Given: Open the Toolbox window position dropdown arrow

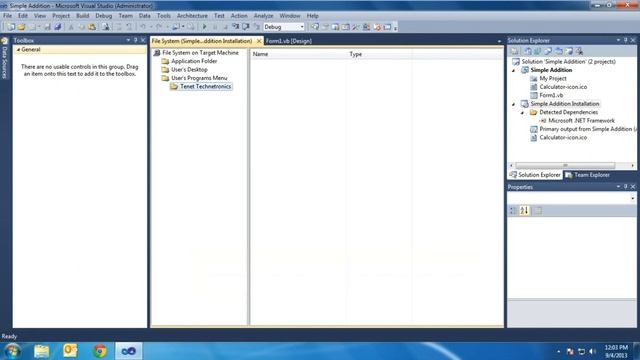Looking at the screenshot, I should click(128, 40).
